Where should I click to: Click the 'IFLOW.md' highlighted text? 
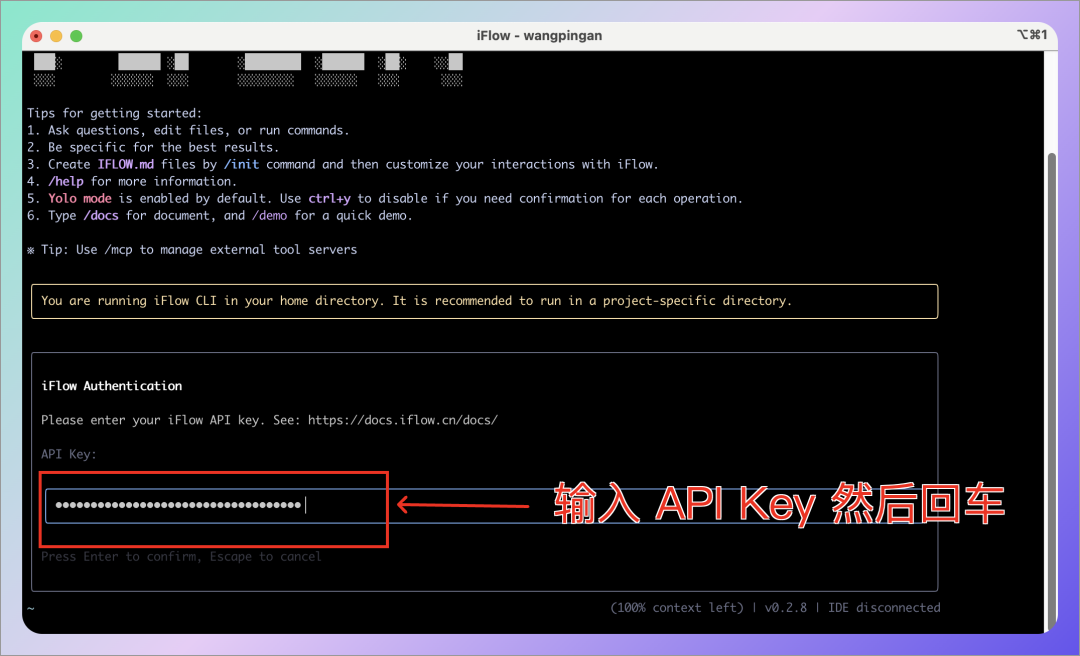(x=126, y=164)
